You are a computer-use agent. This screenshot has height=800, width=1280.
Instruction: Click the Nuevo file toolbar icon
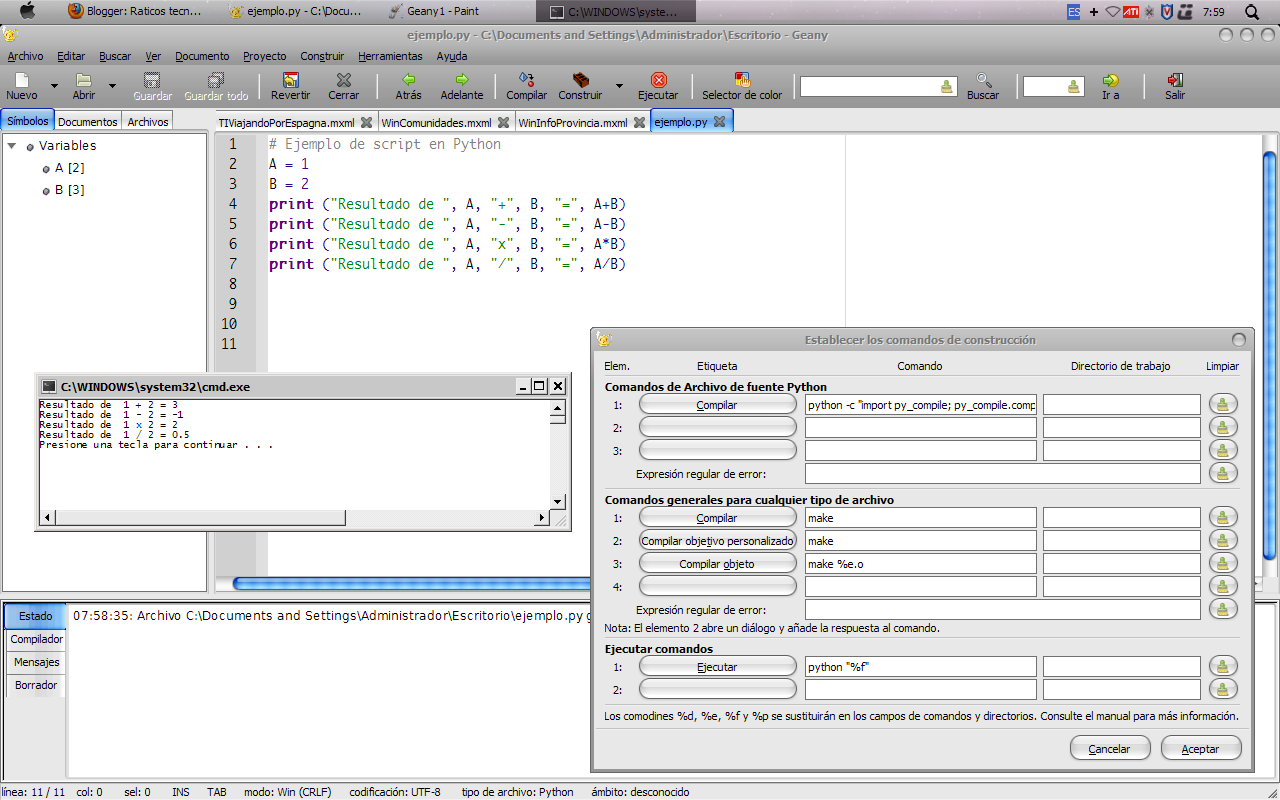click(x=22, y=81)
